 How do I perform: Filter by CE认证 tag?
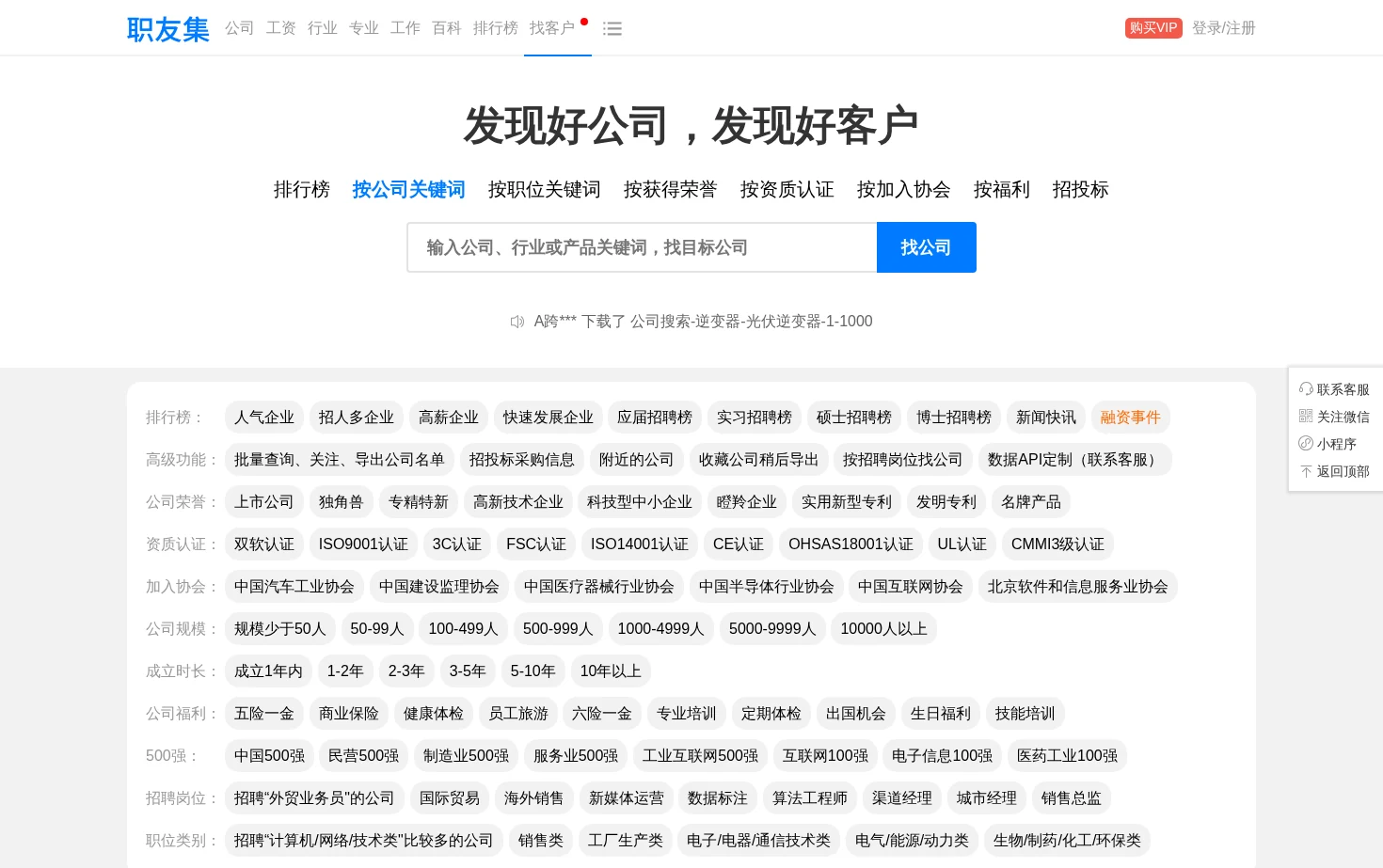pyautogui.click(x=739, y=544)
